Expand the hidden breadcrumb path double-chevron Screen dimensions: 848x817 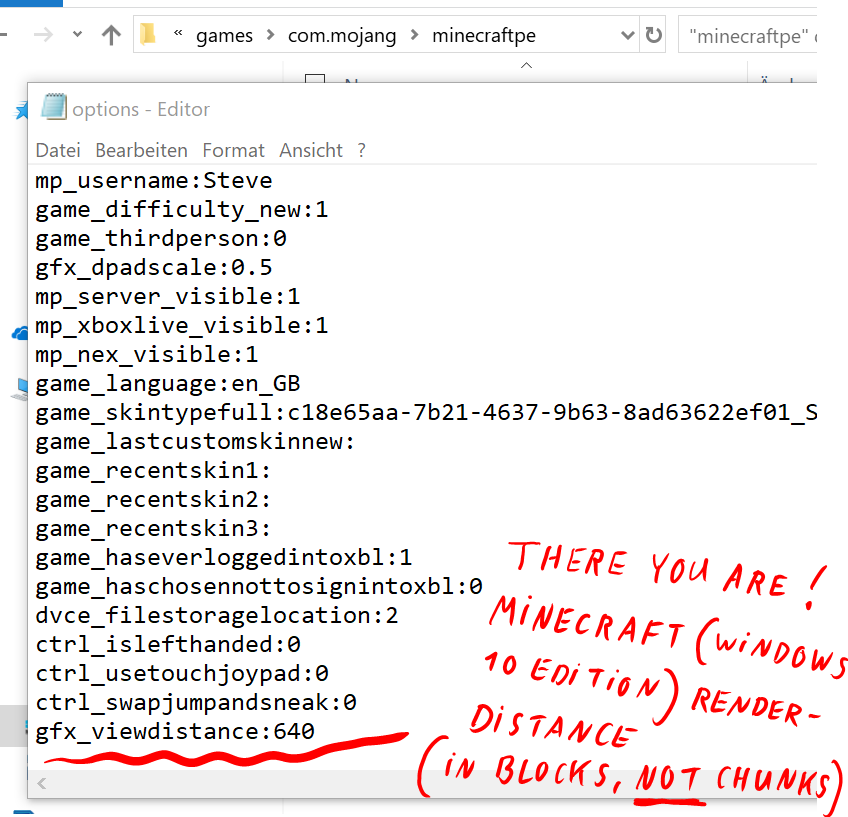coord(178,35)
